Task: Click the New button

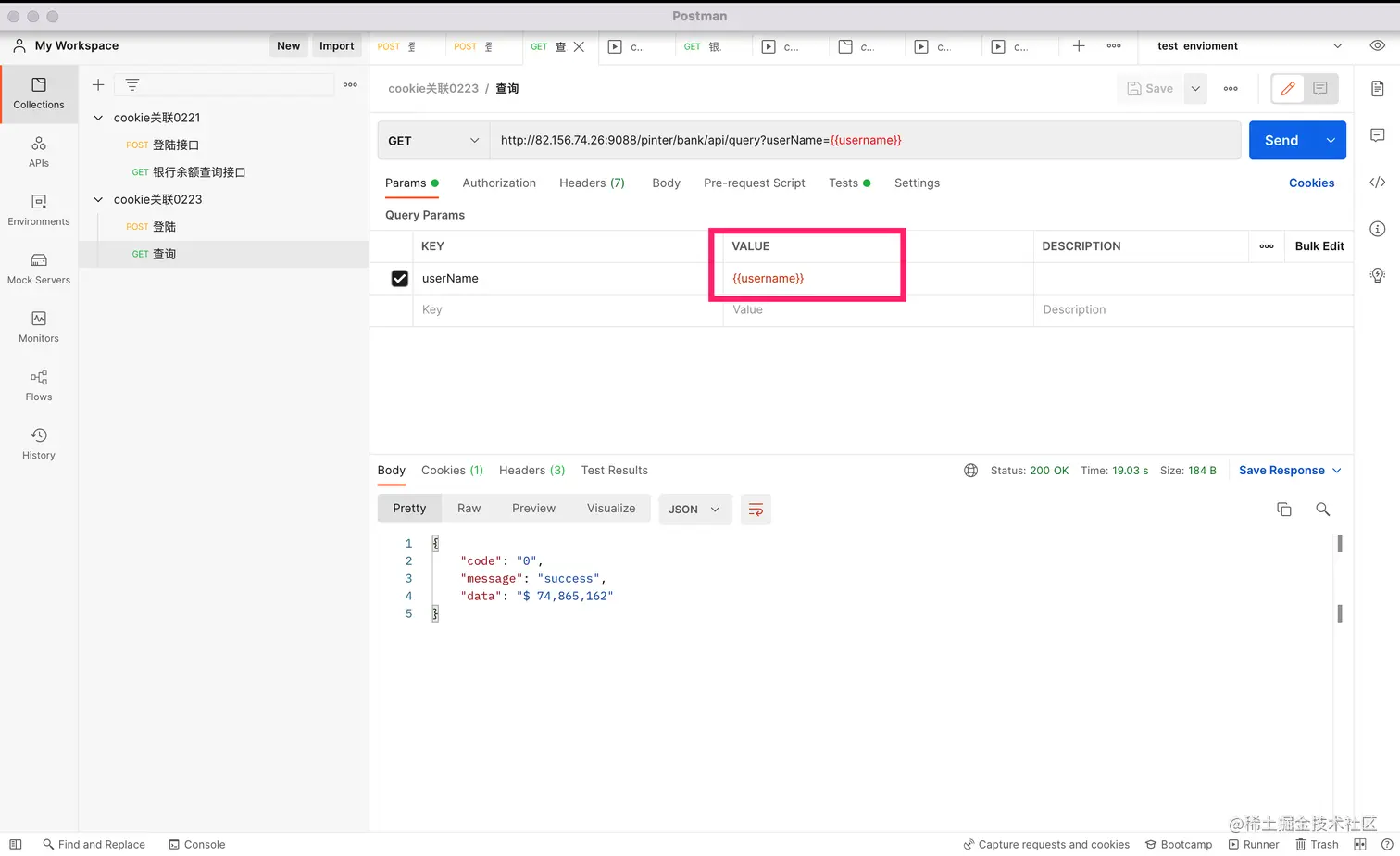Action: coord(288,45)
